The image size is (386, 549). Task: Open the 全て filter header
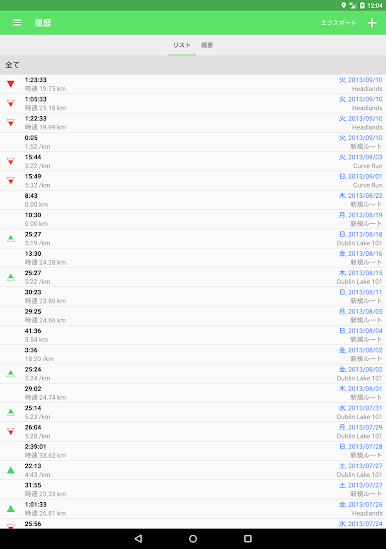(x=193, y=65)
